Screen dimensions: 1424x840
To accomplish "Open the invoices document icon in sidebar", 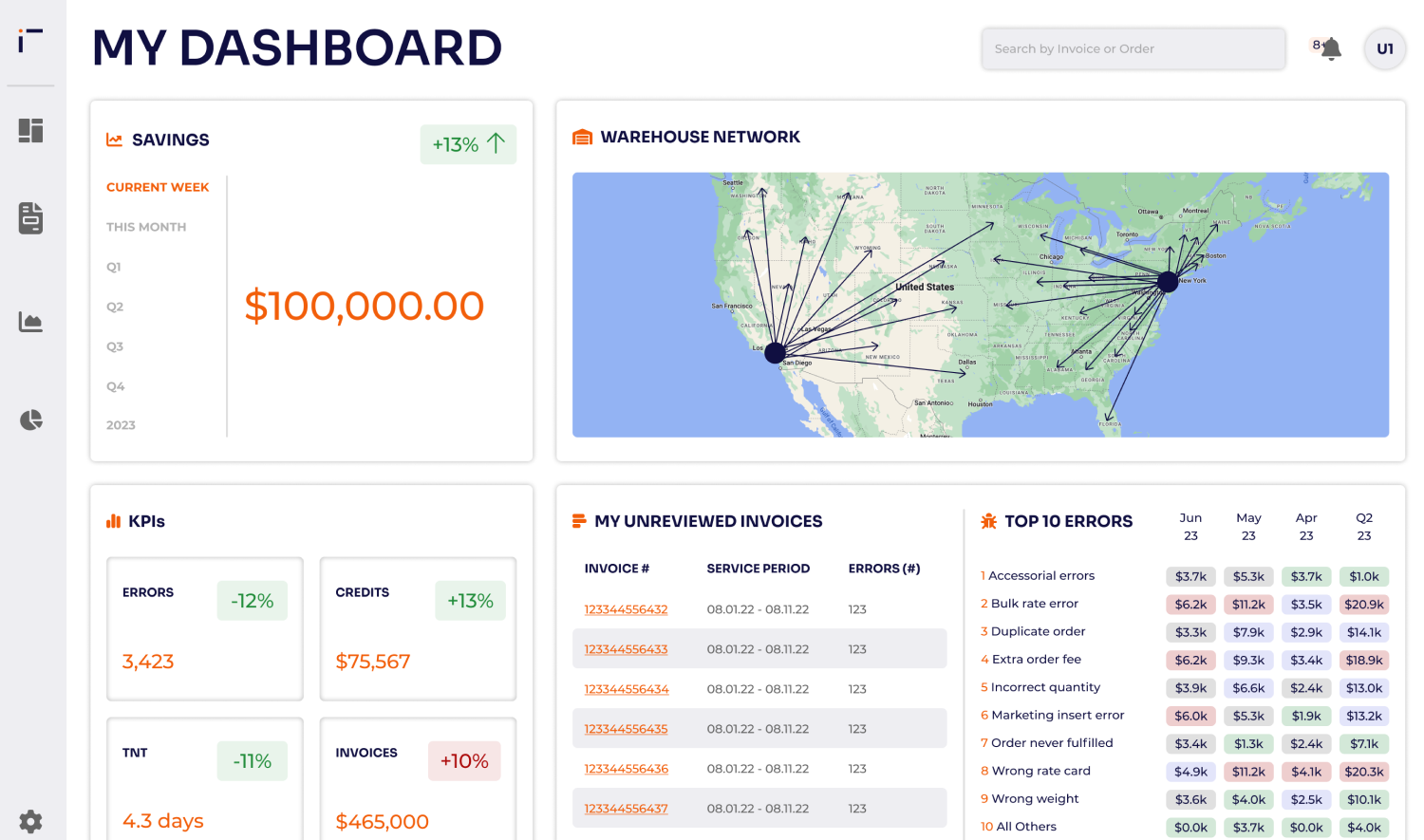I will 30,218.
